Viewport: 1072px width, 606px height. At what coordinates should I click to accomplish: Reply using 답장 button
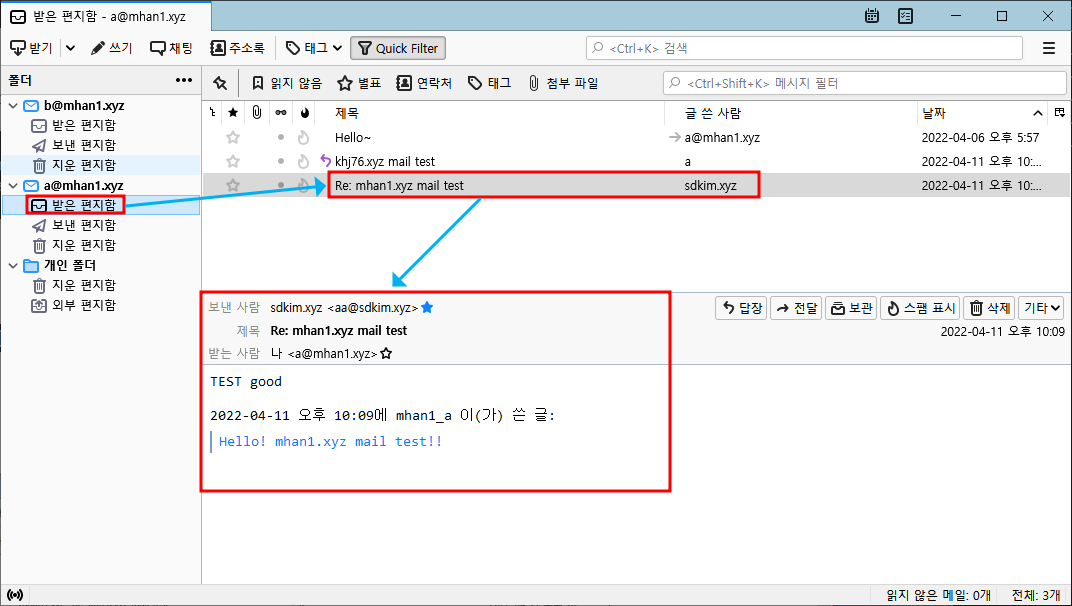pos(741,308)
